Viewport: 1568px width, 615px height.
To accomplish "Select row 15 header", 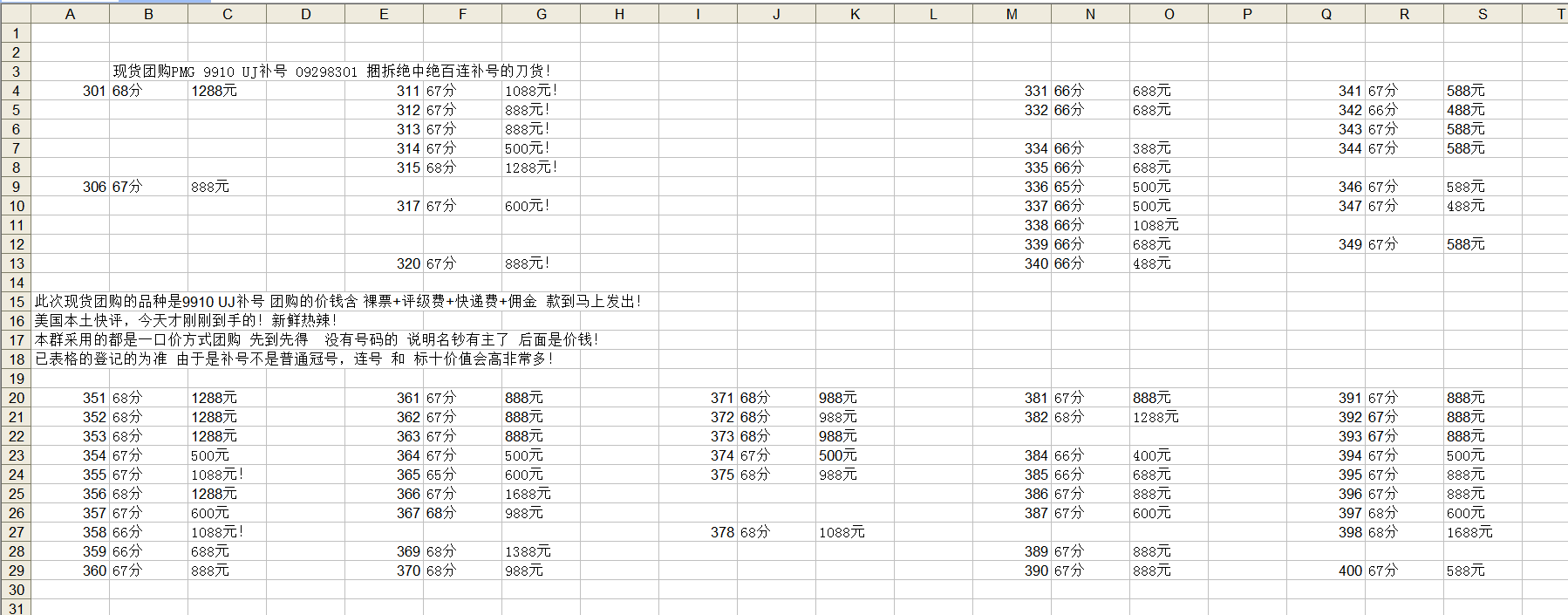I will [16, 302].
